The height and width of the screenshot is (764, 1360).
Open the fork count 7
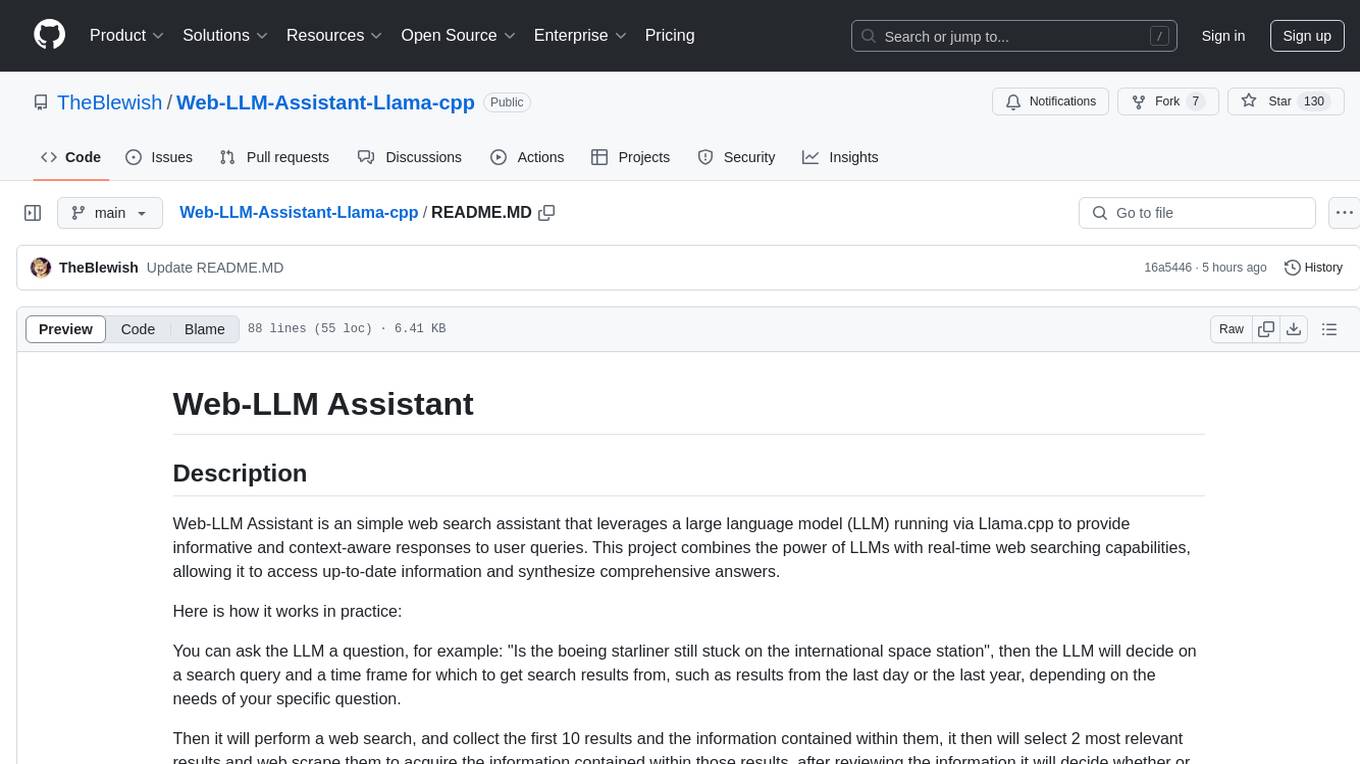pos(1196,101)
